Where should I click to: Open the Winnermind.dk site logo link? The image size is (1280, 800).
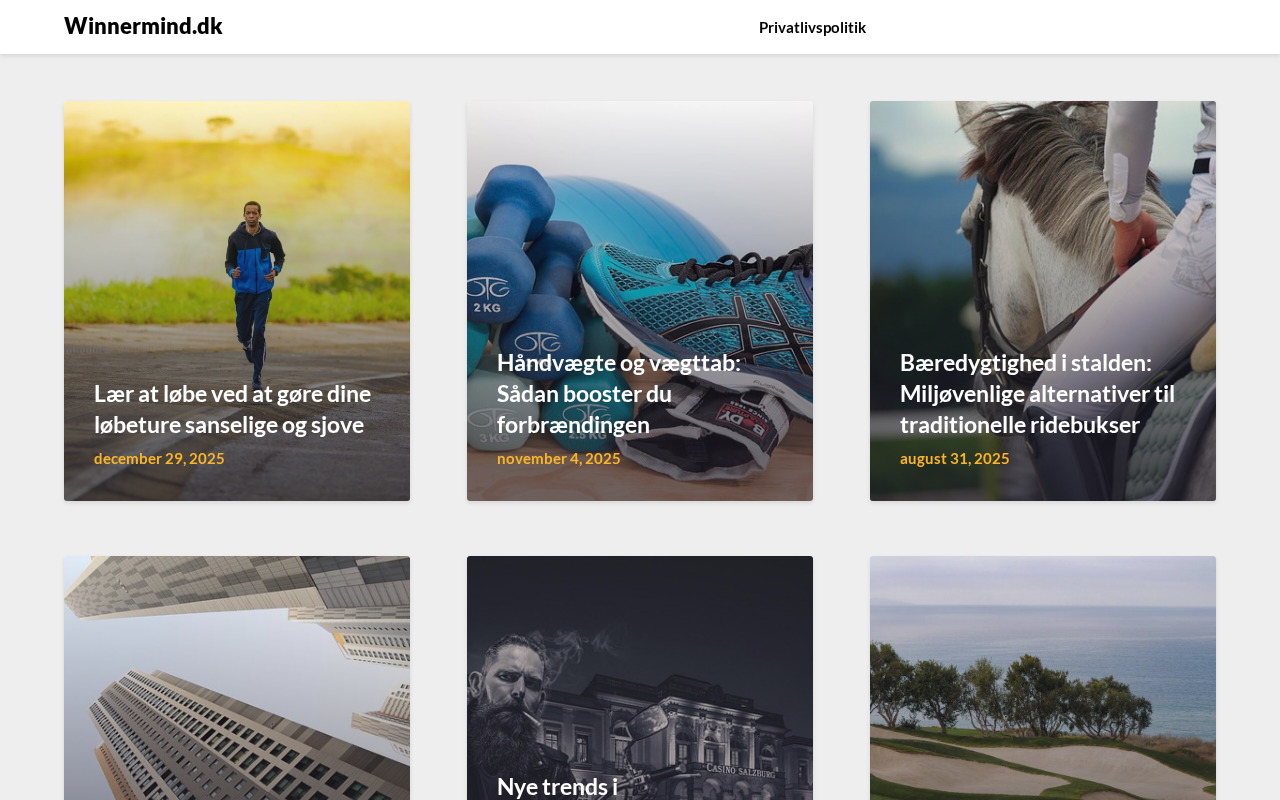tap(143, 26)
